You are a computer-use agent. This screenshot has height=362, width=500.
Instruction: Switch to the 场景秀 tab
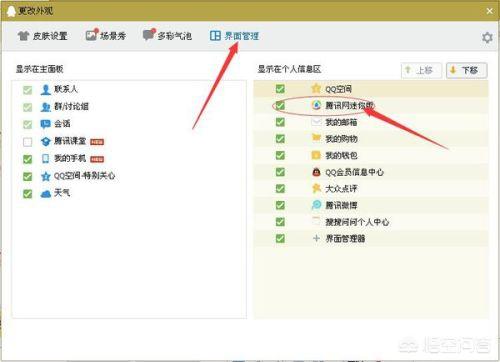point(105,35)
